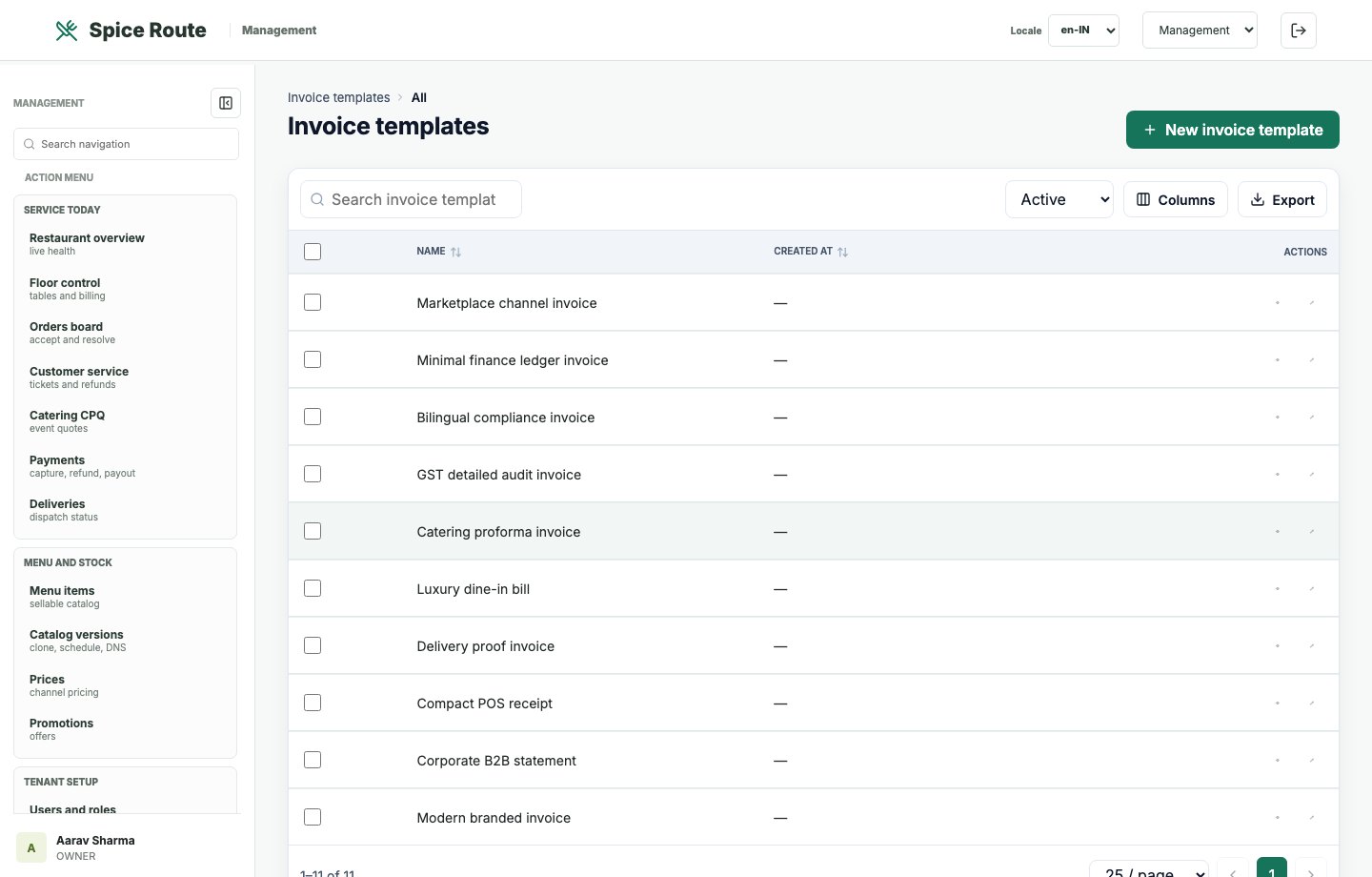
Task: Open the Promotions offers page
Action: (125, 729)
